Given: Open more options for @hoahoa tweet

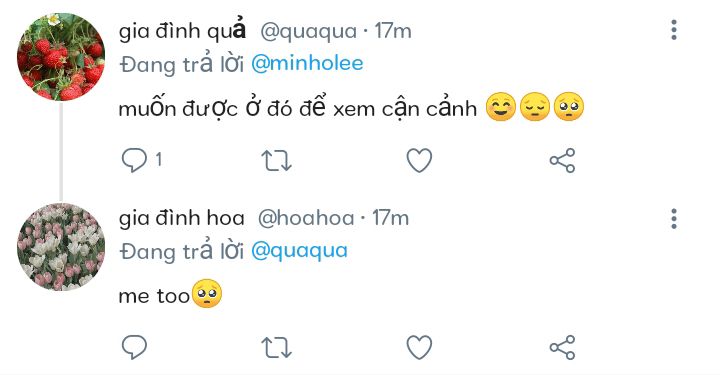Looking at the screenshot, I should click(674, 218).
